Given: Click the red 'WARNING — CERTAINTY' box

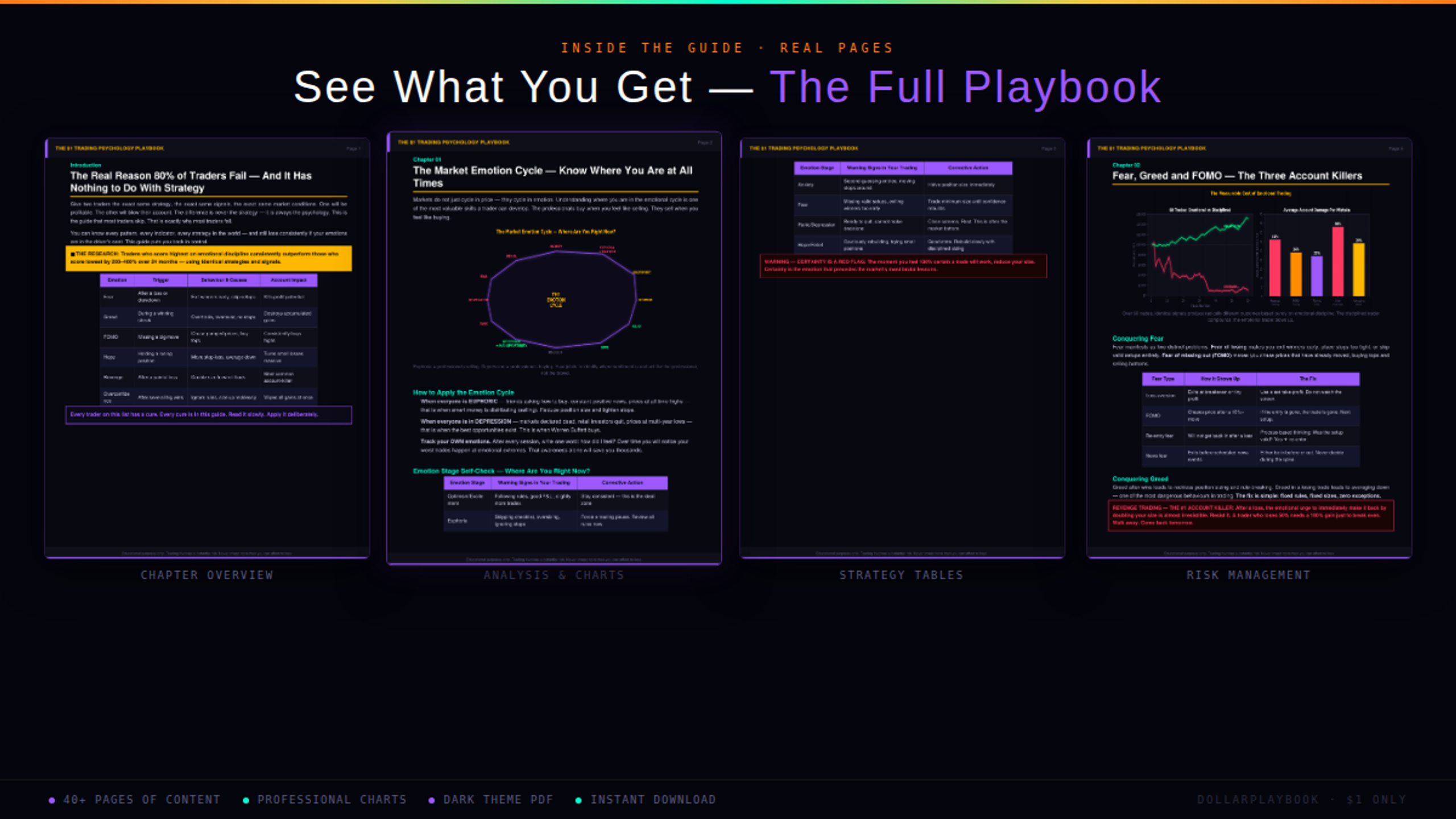Looking at the screenshot, I should pyautogui.click(x=903, y=266).
